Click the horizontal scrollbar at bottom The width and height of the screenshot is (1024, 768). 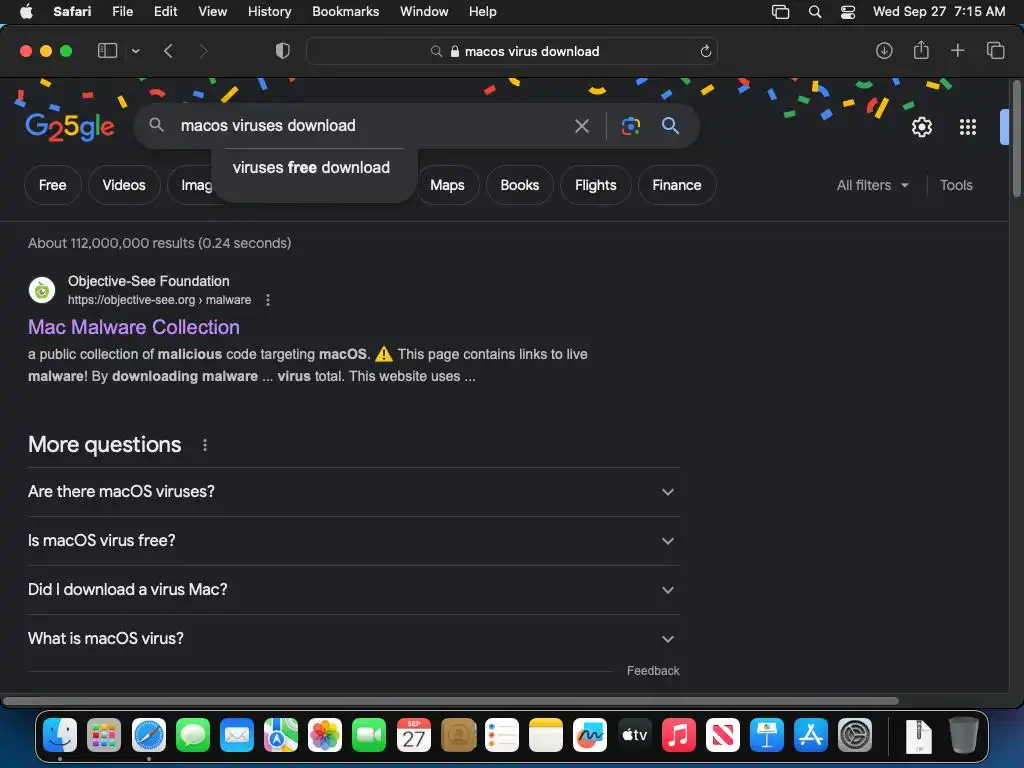click(x=451, y=701)
